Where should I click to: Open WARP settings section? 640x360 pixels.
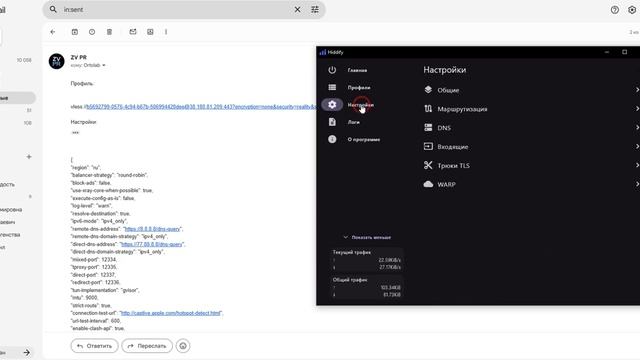pyautogui.click(x=531, y=184)
